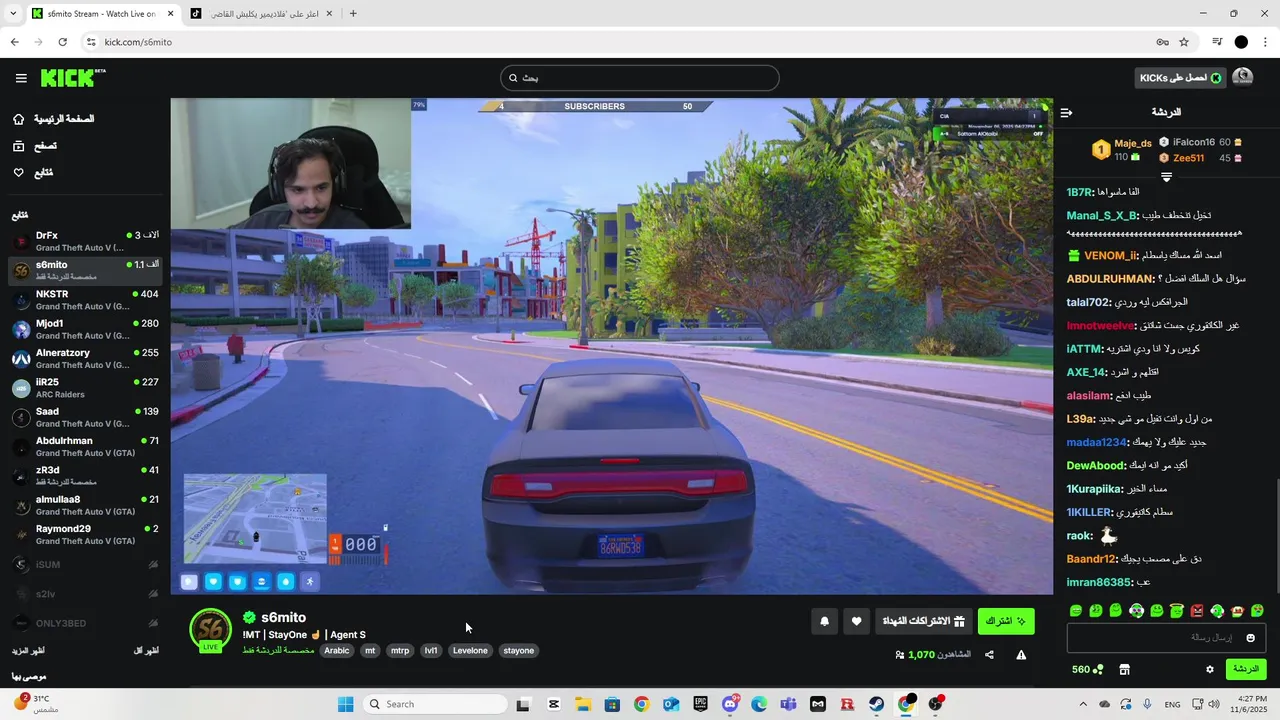Go back in browser
Screen dimensions: 1280x720
click(14, 42)
